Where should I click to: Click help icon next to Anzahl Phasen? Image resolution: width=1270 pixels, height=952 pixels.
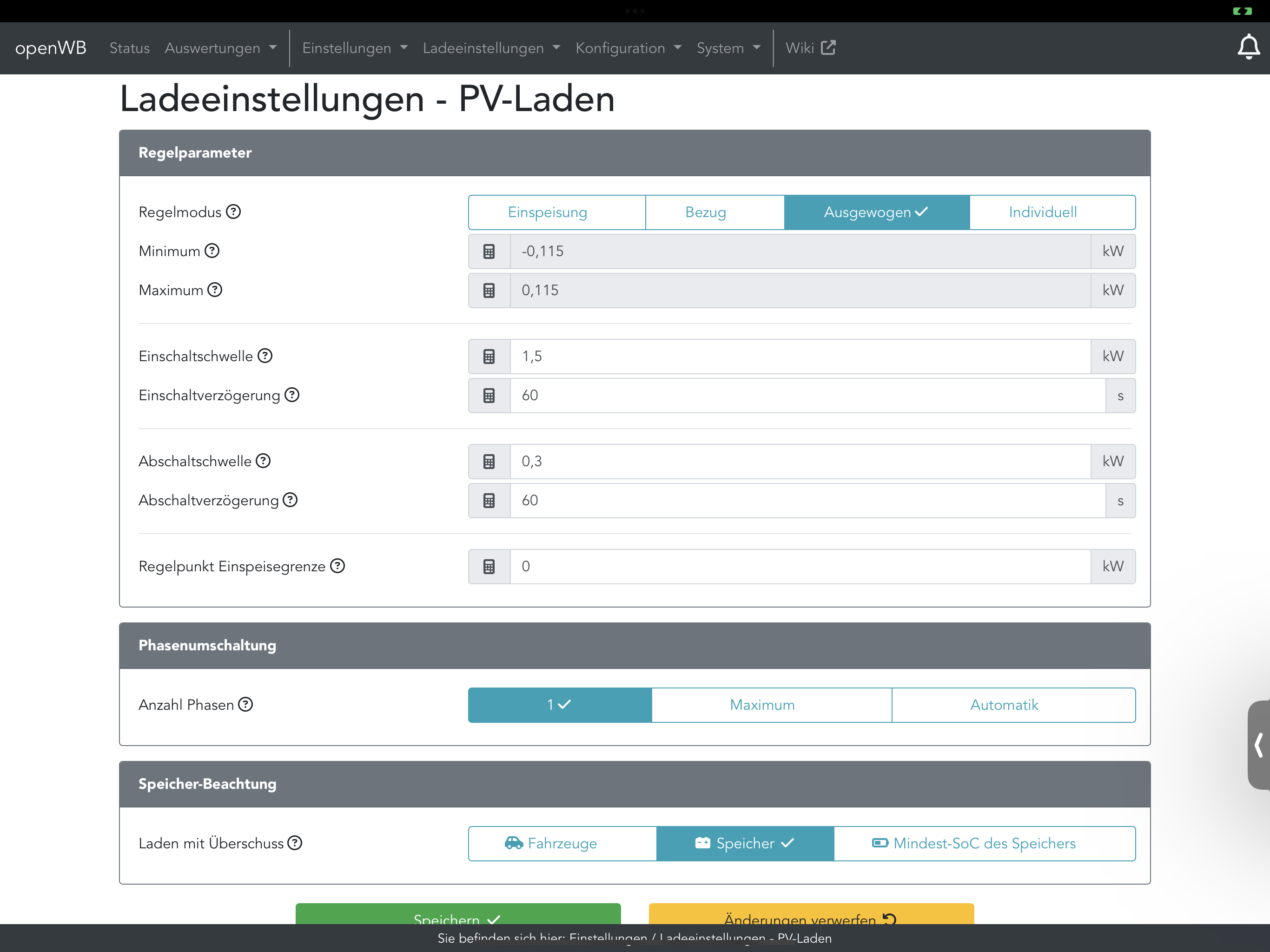[246, 705]
